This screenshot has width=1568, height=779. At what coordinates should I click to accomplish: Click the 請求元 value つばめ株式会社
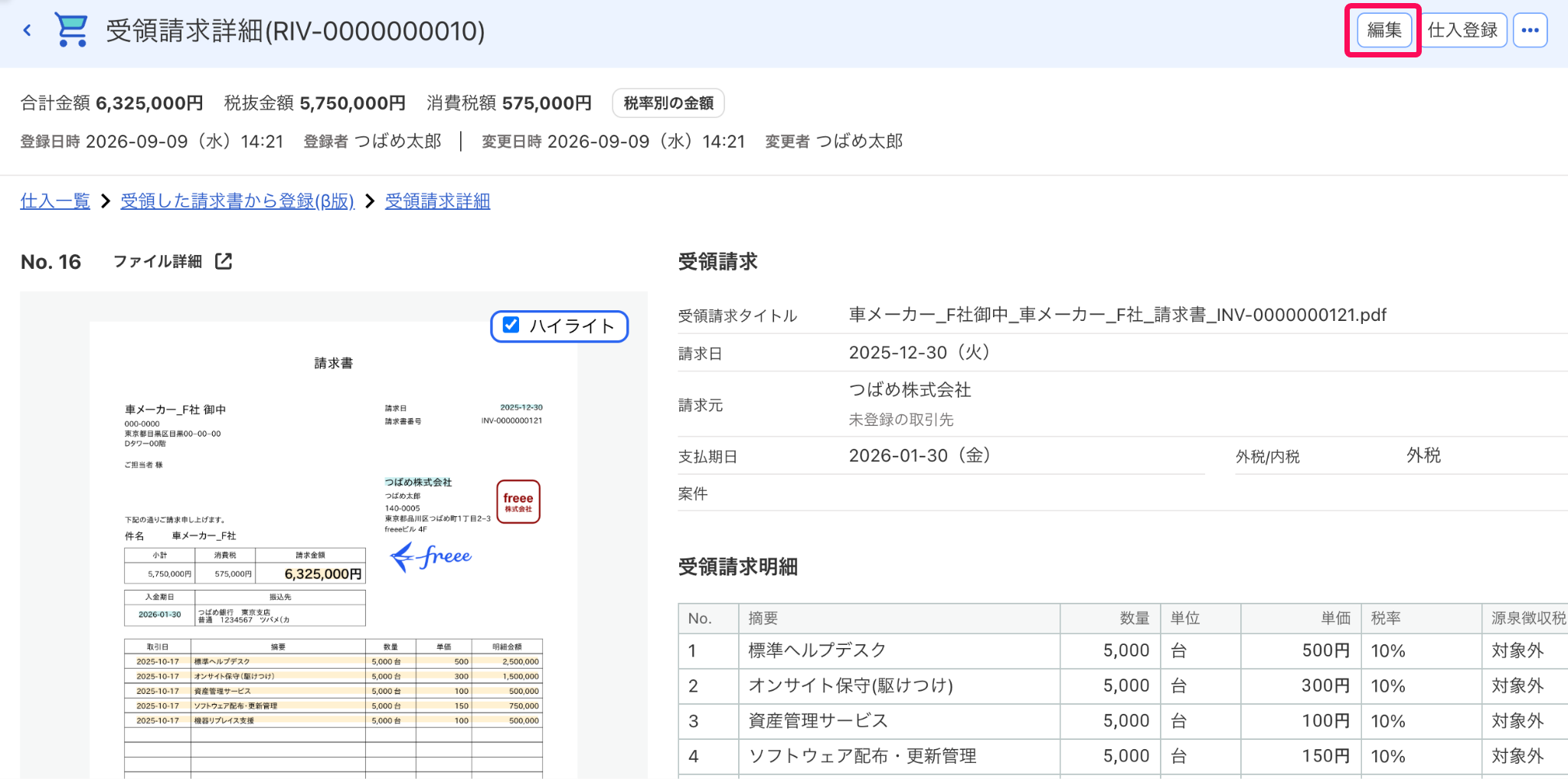910,390
